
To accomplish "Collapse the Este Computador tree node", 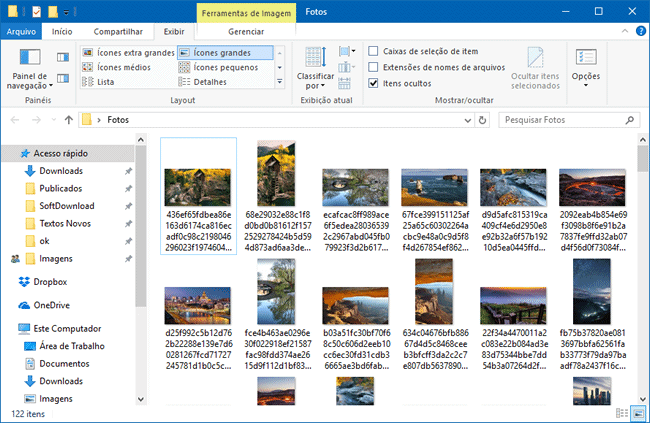I will [10, 328].
